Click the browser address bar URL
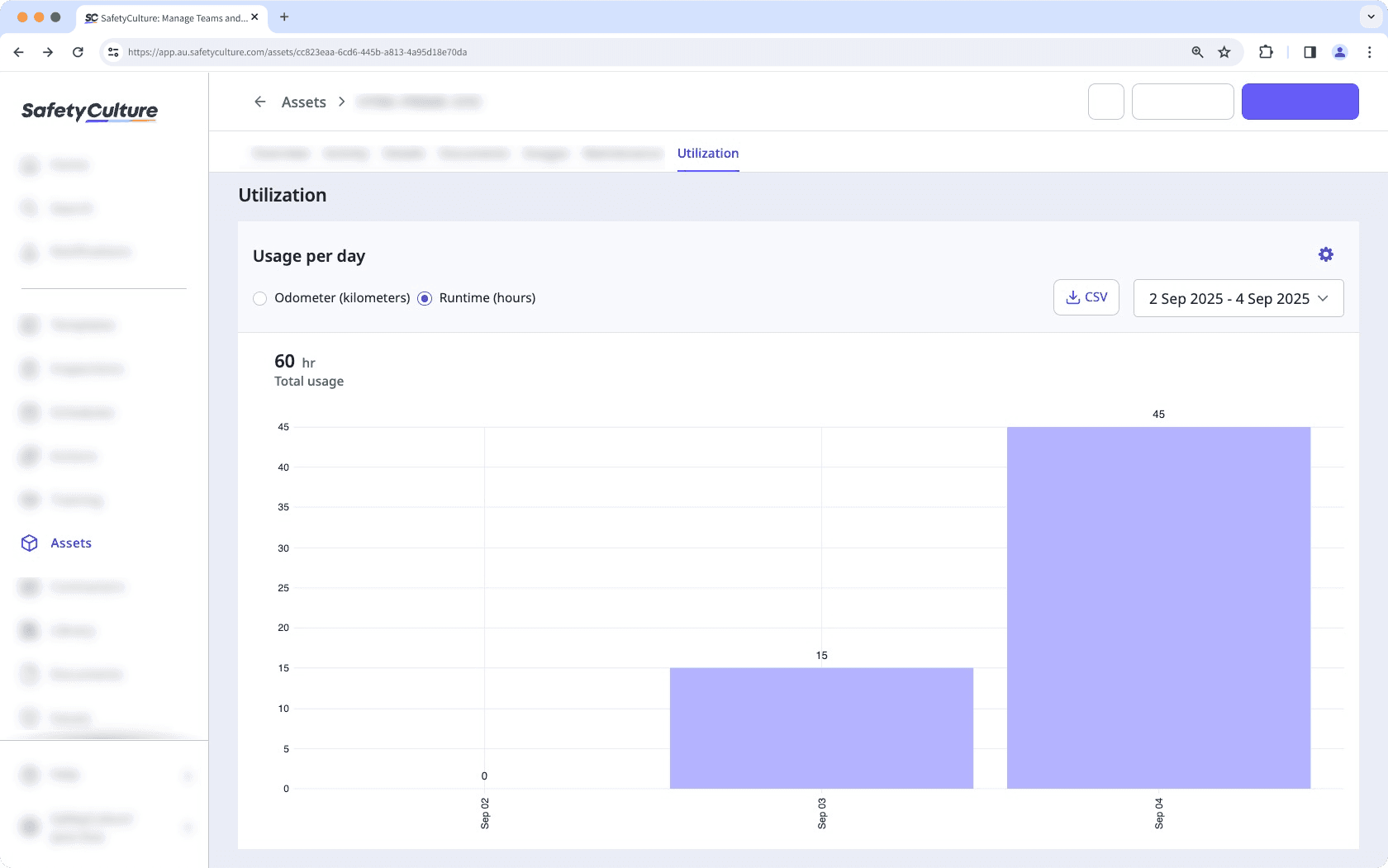Screen dimensions: 1388x868 pyautogui.click(x=297, y=52)
